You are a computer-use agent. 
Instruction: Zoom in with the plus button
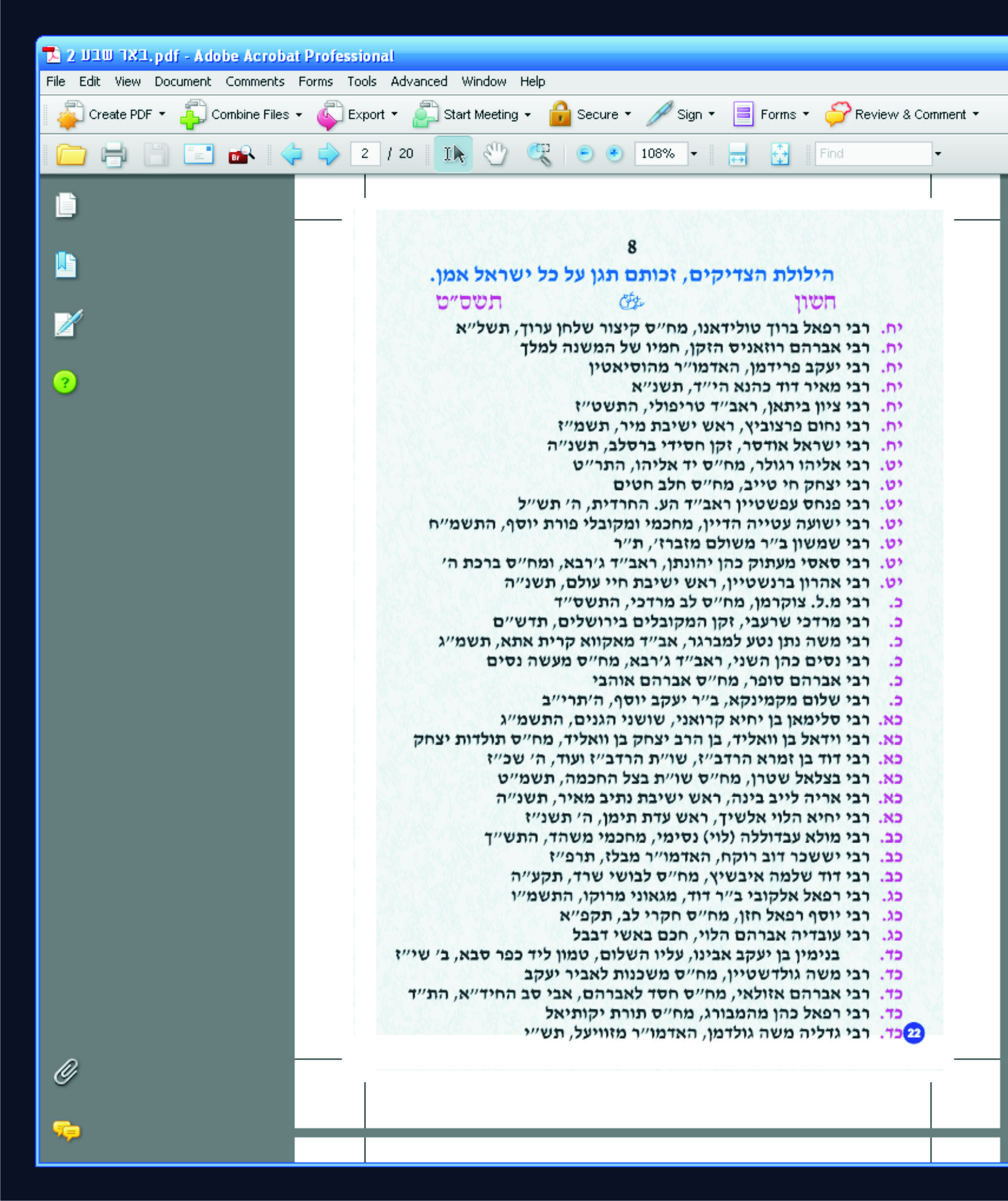[614, 154]
